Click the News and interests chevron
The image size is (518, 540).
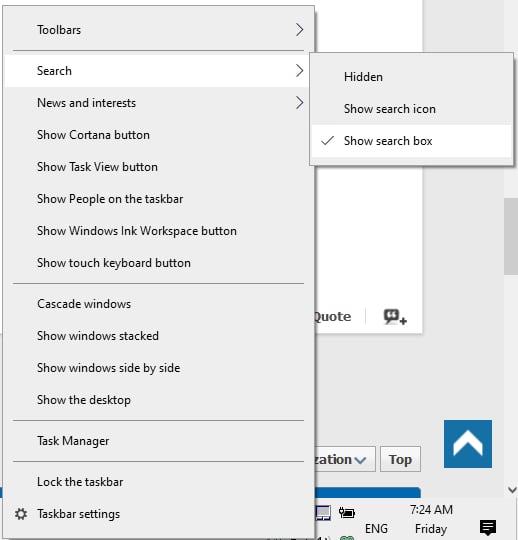[x=299, y=103]
